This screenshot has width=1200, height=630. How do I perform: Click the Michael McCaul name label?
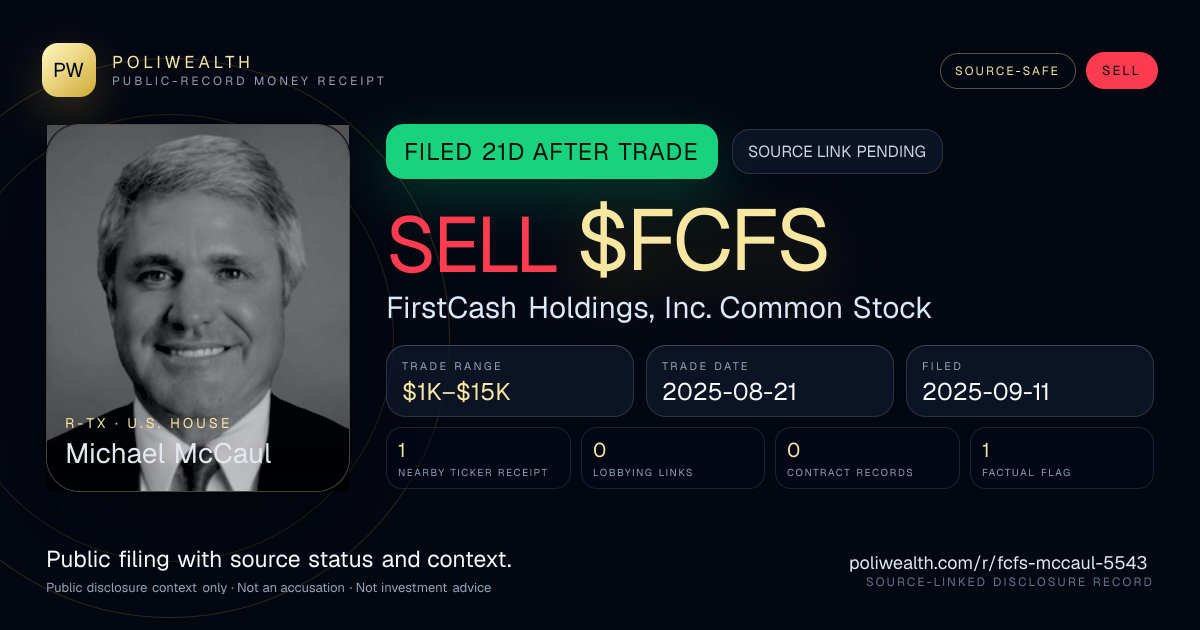click(168, 453)
